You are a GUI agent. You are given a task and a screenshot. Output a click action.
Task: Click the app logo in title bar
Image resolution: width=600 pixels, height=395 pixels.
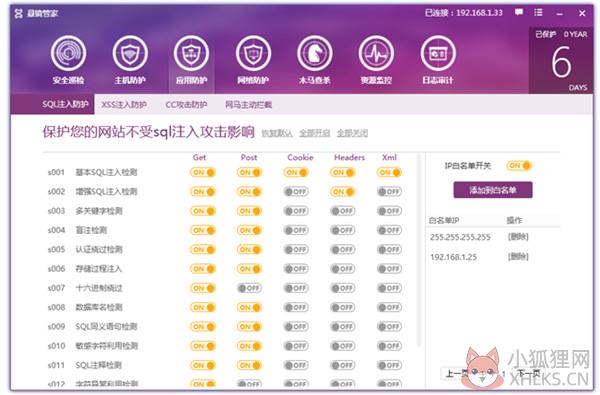coord(18,13)
